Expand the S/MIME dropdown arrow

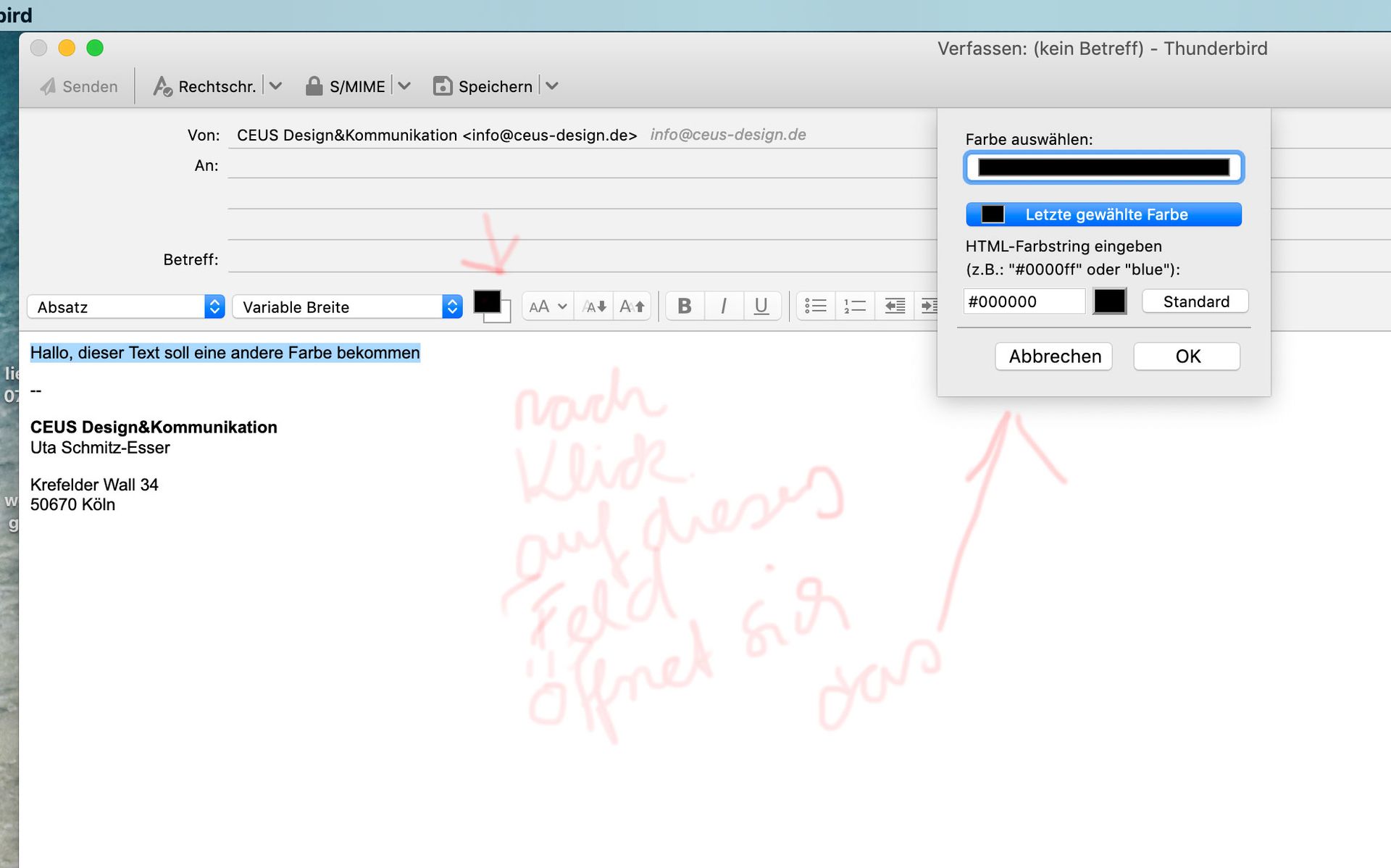(x=404, y=86)
